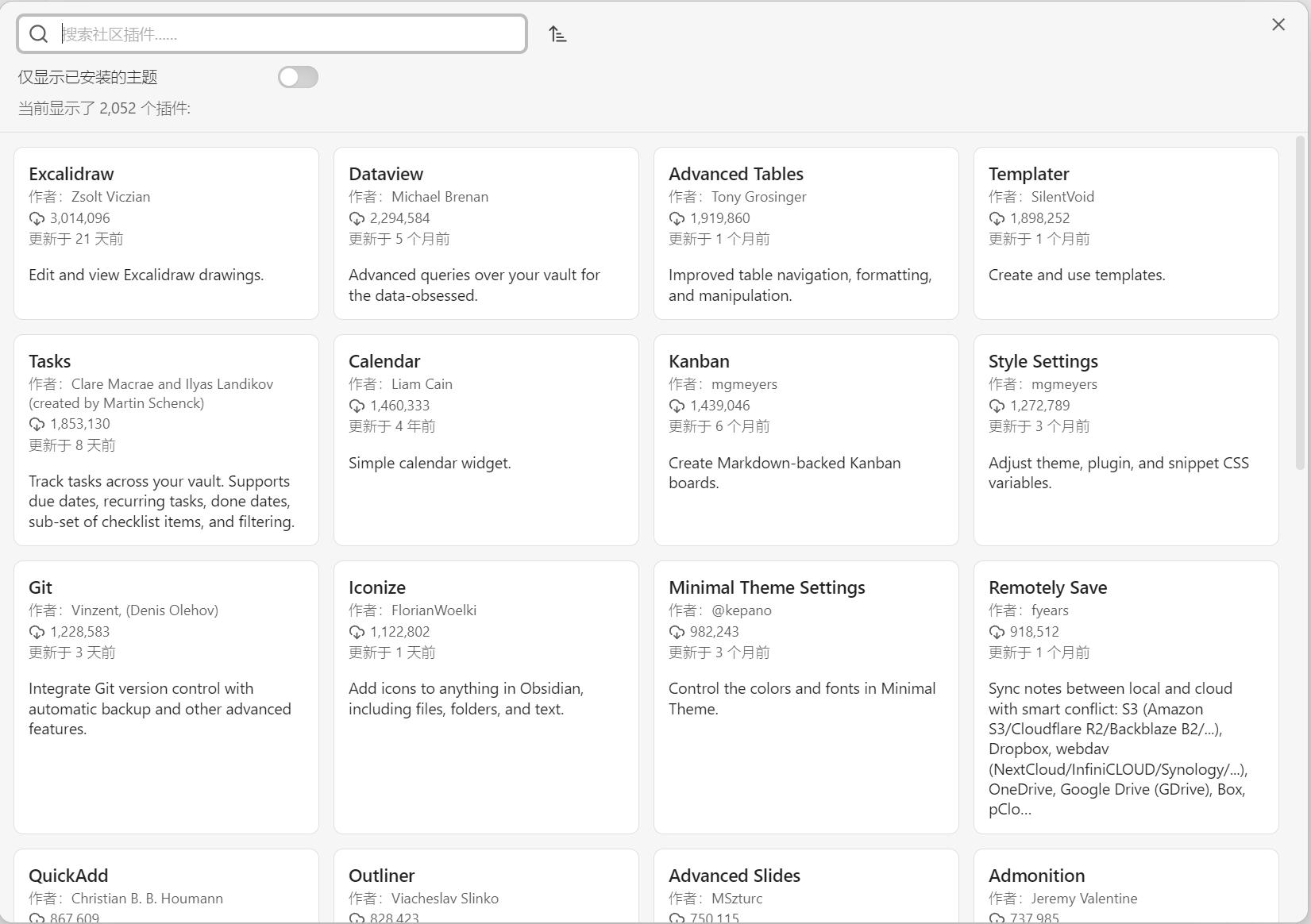Click author text "FlorianWoelki"
1311x924 pixels.
[x=434, y=610]
